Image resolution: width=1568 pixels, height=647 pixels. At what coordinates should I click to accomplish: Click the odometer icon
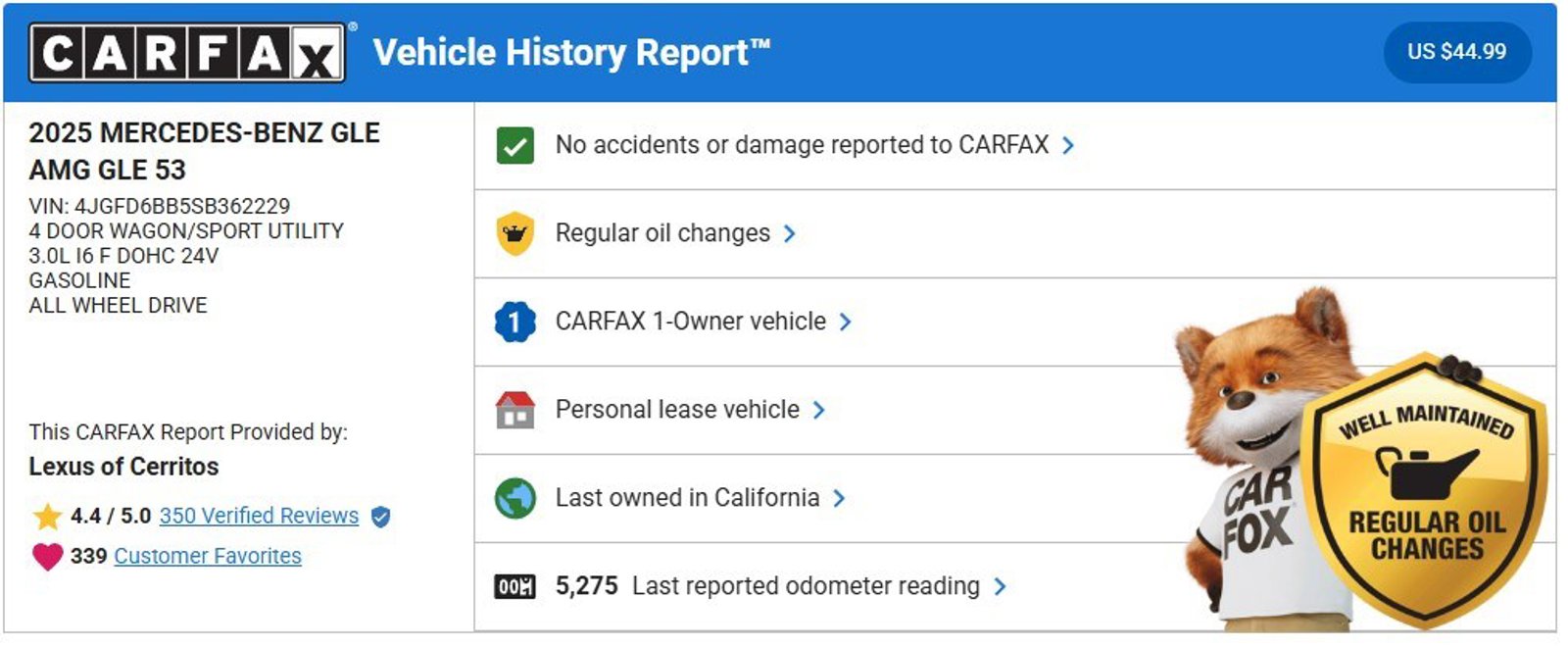pos(515,586)
